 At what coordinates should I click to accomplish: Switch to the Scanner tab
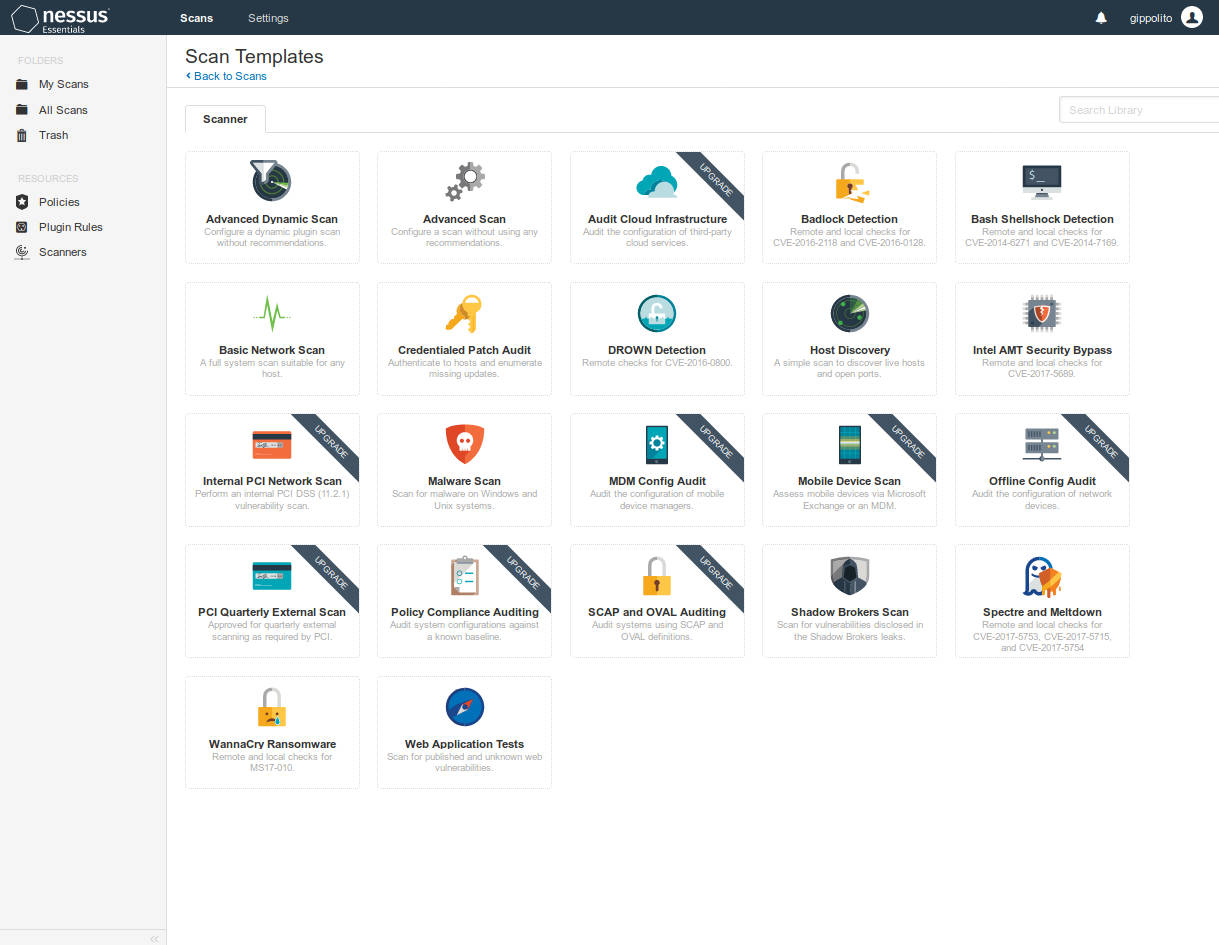tap(225, 119)
